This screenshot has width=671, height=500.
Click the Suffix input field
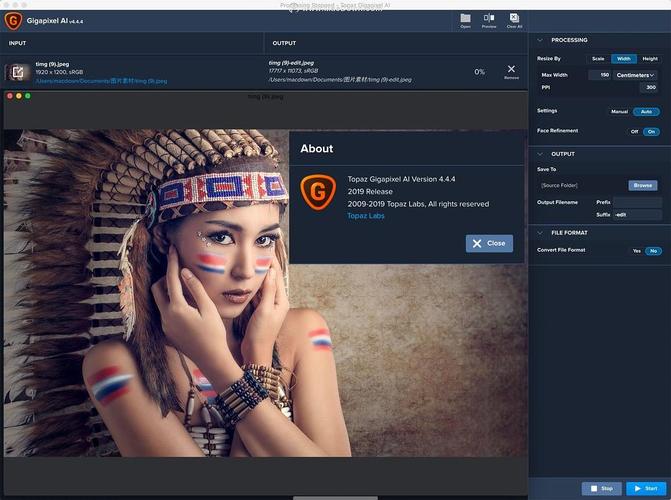tap(637, 215)
